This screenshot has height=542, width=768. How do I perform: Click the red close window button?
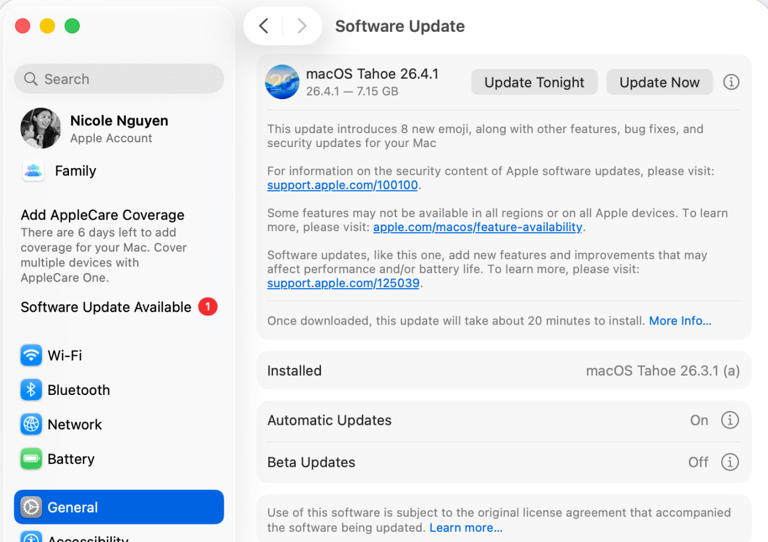(x=23, y=25)
